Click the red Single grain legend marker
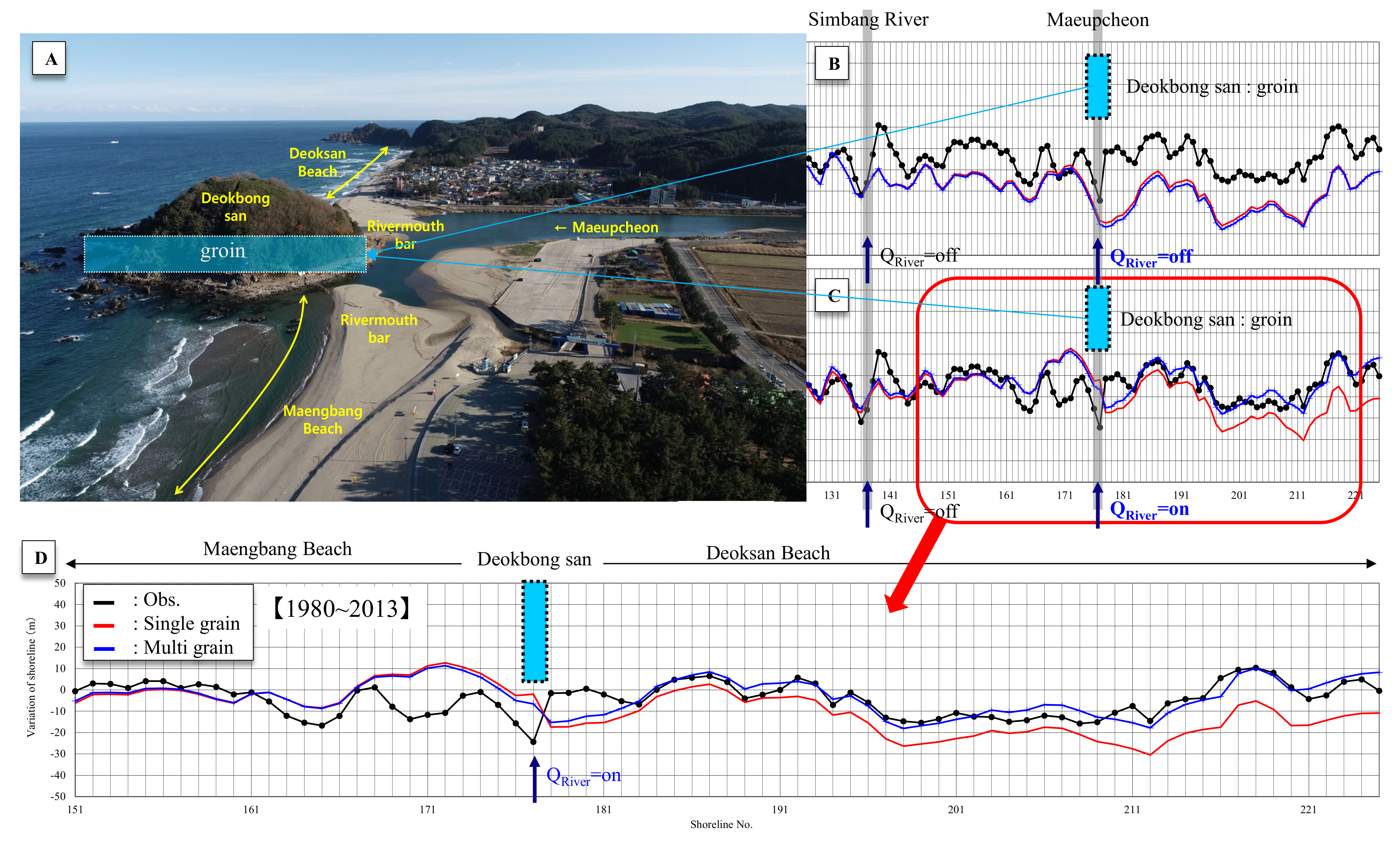Viewport: 1400px width, 845px height. [x=104, y=625]
